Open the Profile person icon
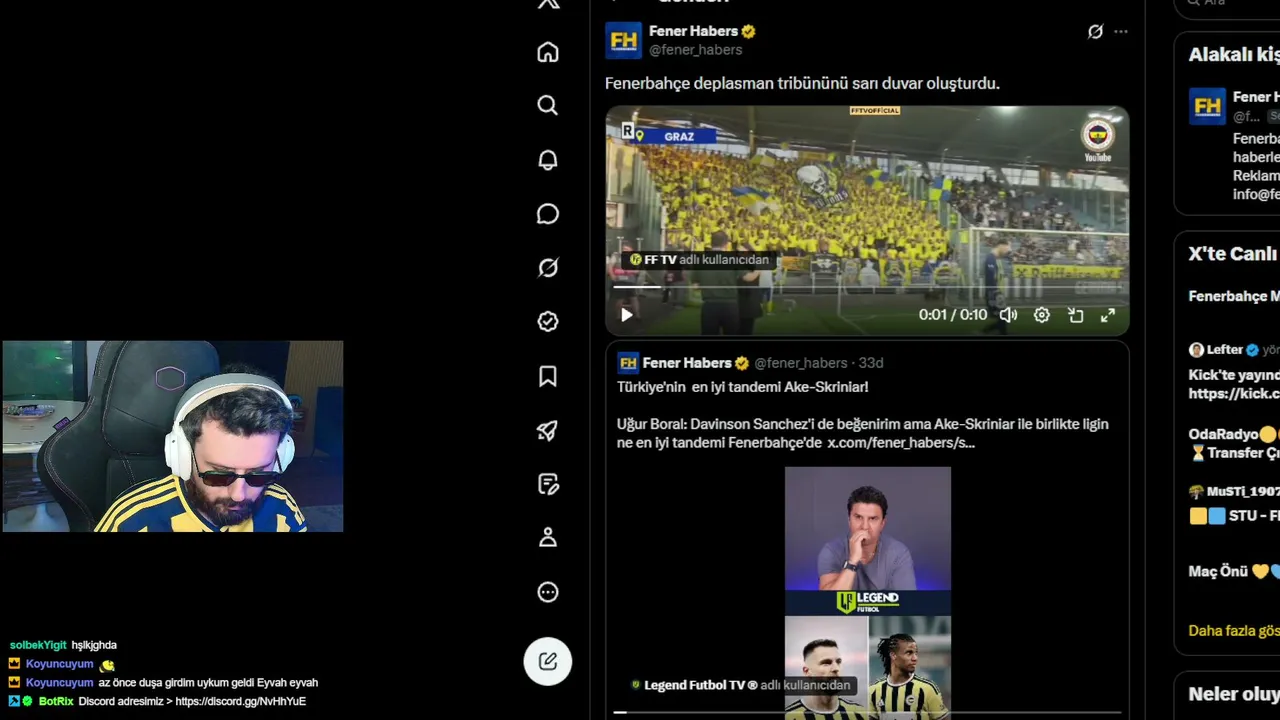This screenshot has height=720, width=1280. pyautogui.click(x=548, y=538)
